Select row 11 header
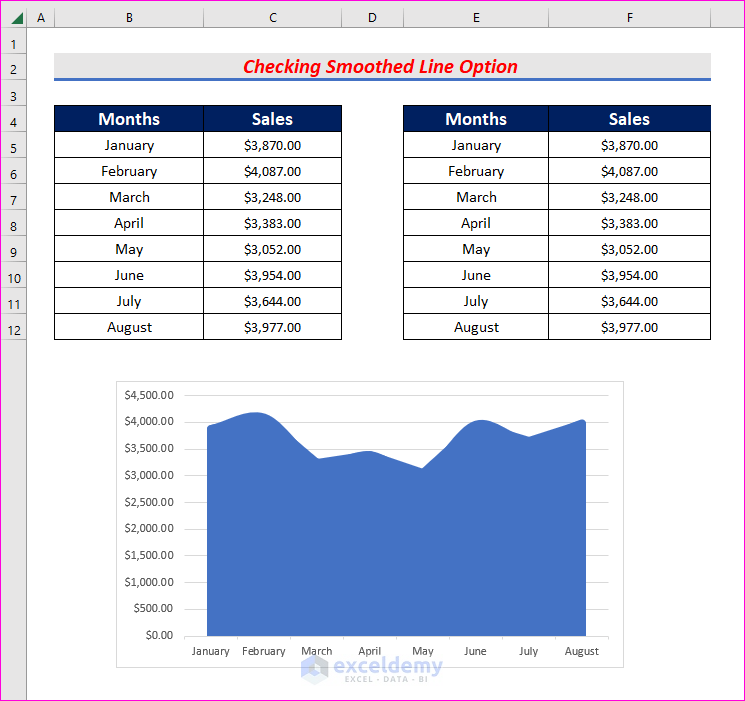The width and height of the screenshot is (745, 701). (x=14, y=301)
